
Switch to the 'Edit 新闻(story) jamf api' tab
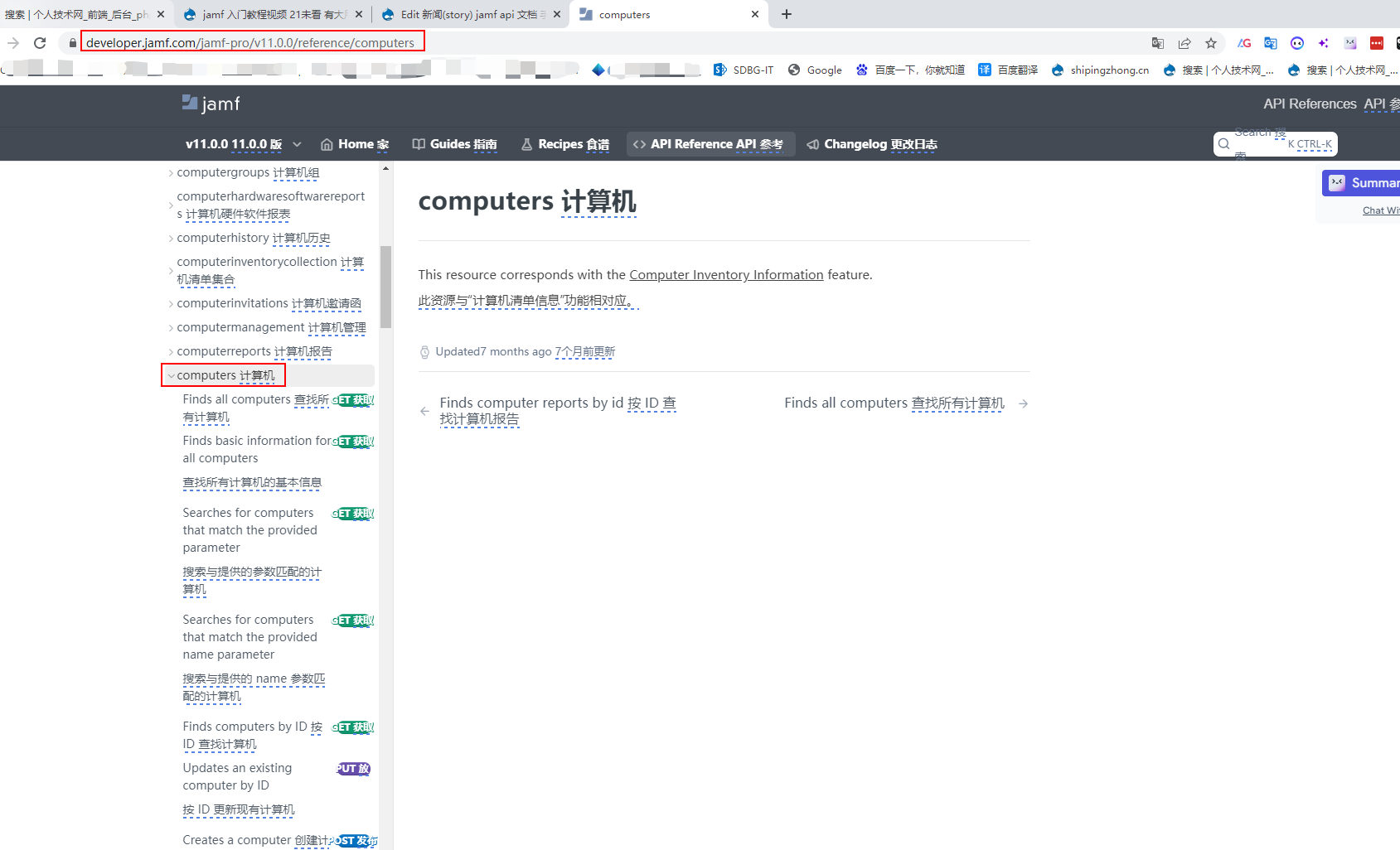coord(470,14)
